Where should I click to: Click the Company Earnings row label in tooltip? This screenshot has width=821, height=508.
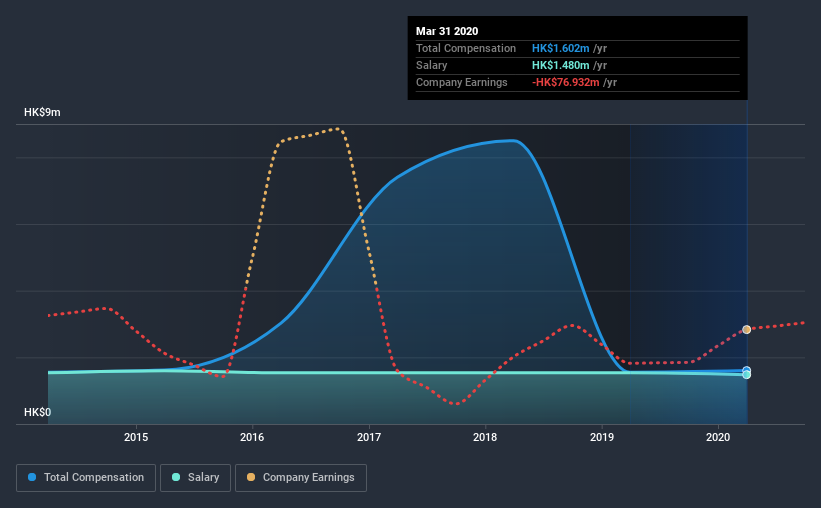click(462, 82)
